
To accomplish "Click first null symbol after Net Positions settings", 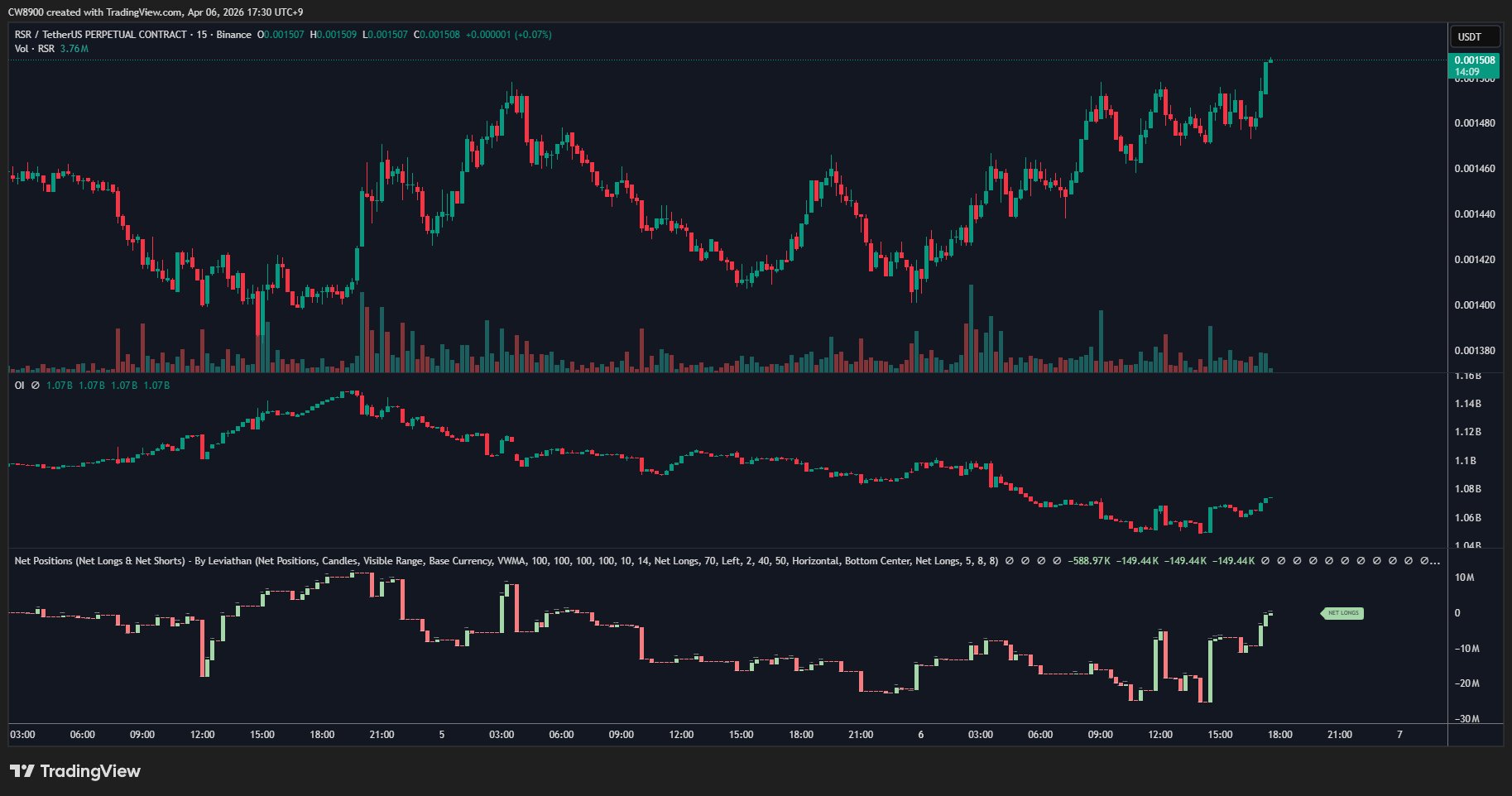I will coord(1007,561).
